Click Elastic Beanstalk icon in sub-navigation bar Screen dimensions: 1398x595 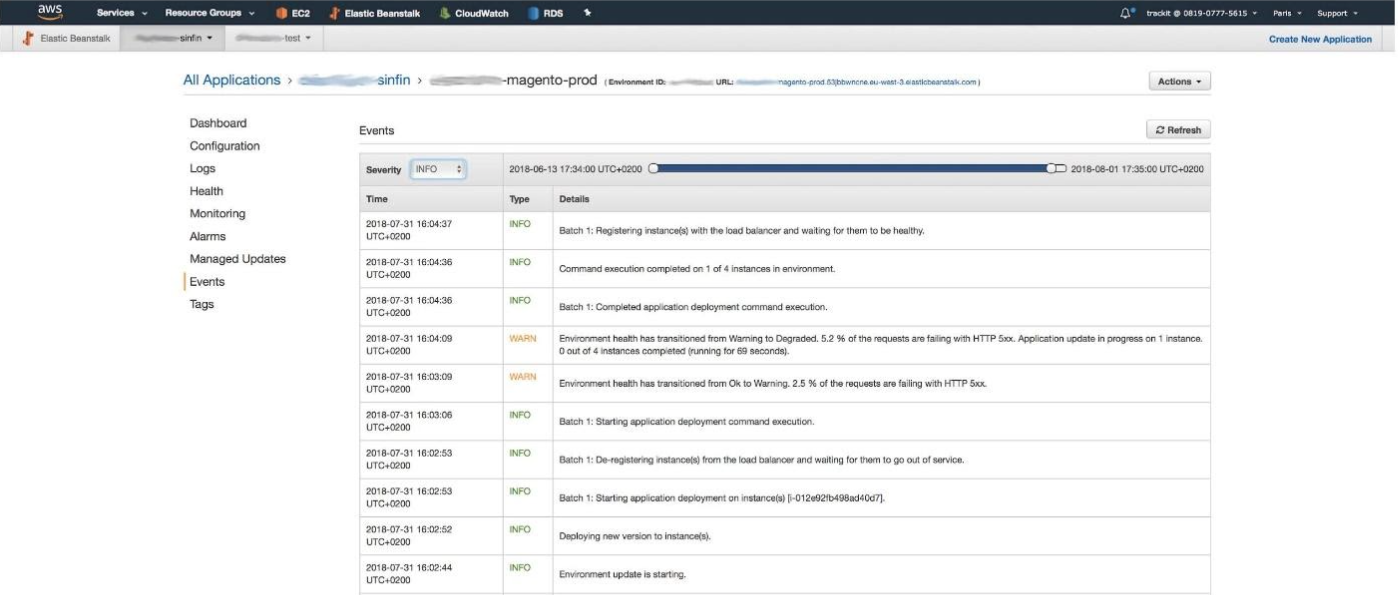pyautogui.click(x=28, y=38)
